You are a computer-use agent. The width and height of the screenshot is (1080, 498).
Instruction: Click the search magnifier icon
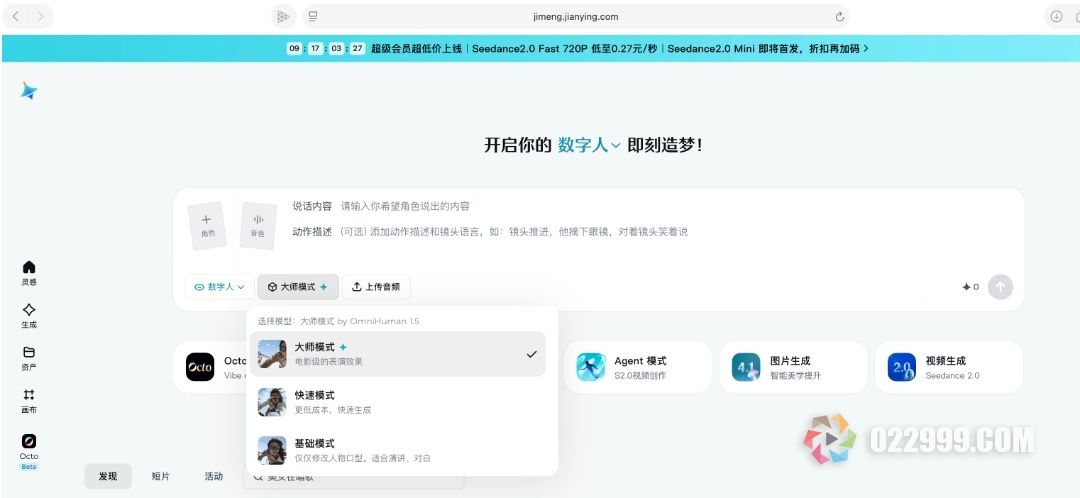click(258, 477)
